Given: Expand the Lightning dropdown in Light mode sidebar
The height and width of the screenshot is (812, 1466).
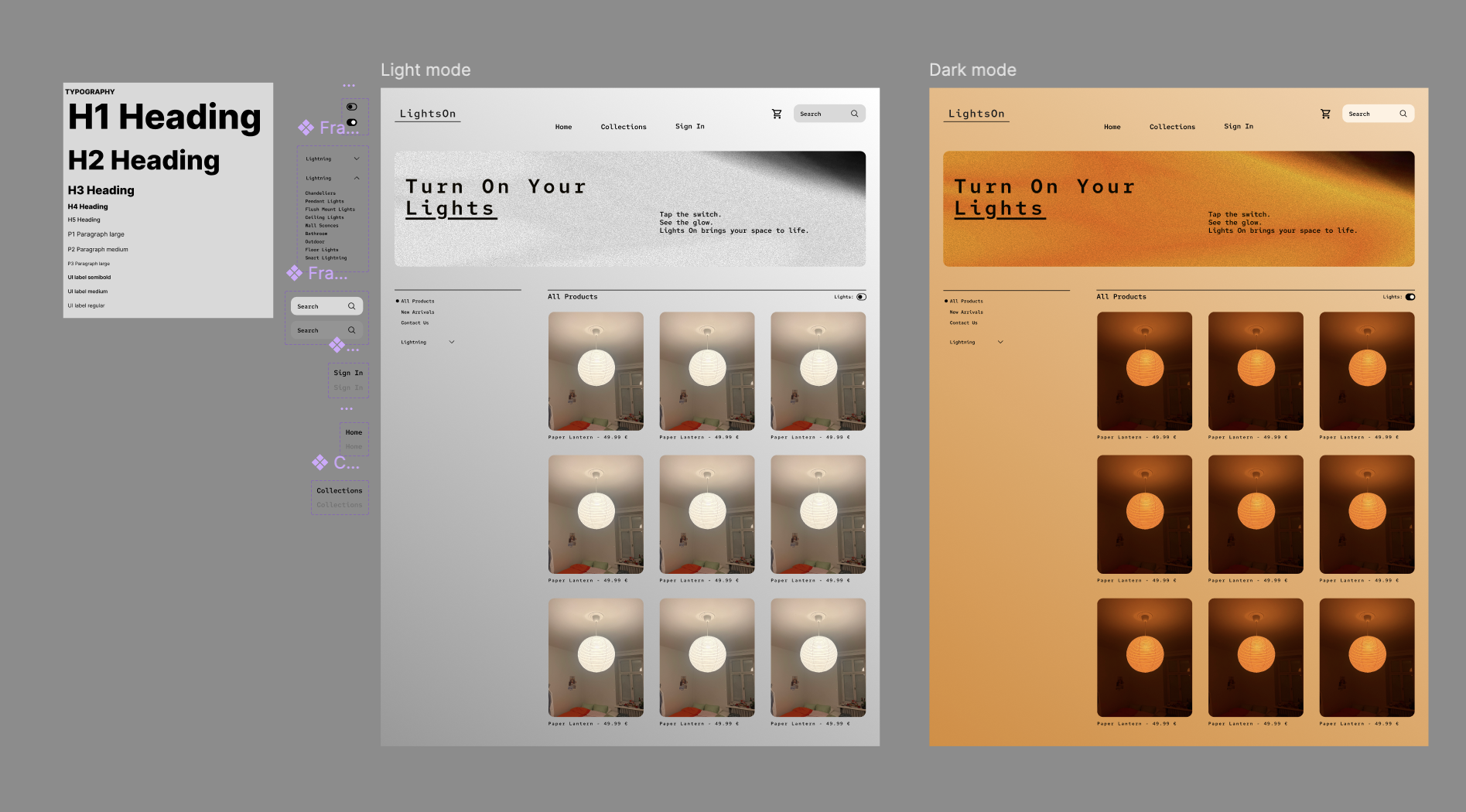Looking at the screenshot, I should pyautogui.click(x=452, y=342).
